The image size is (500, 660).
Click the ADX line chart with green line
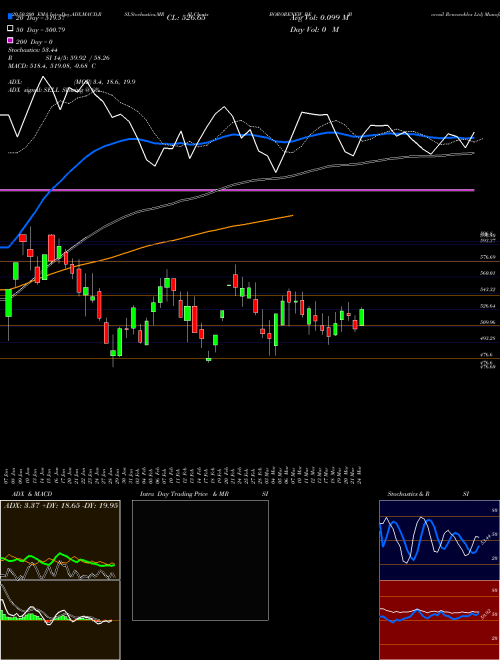pyautogui.click(x=60, y=540)
